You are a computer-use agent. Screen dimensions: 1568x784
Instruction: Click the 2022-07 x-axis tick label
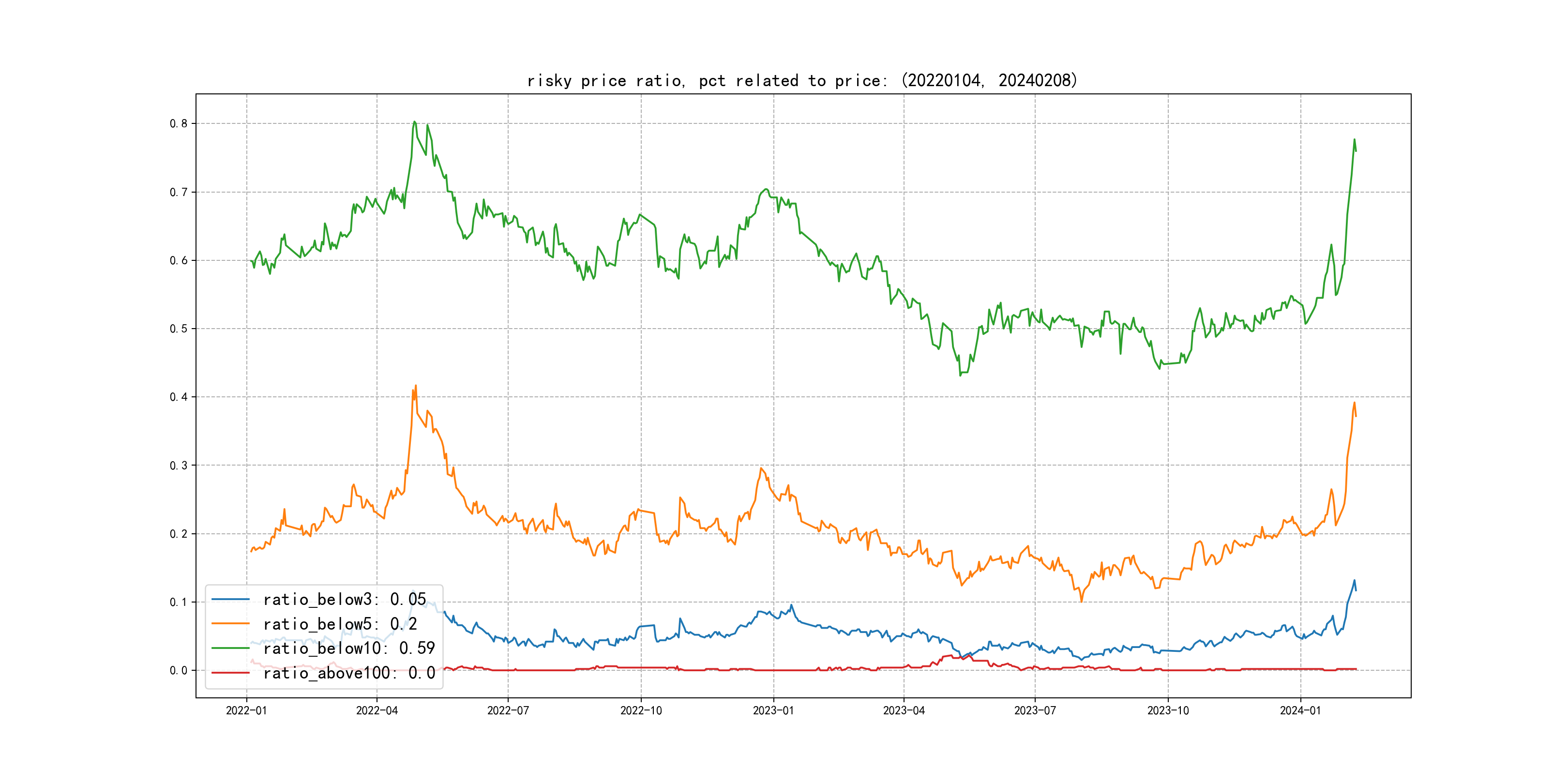[508, 710]
